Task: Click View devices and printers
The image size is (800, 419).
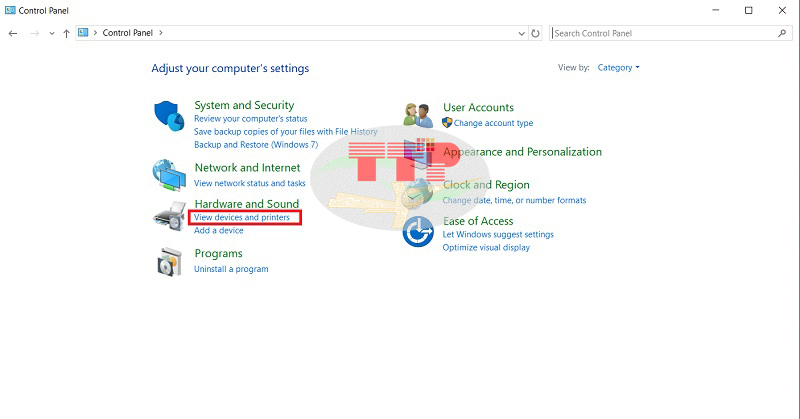Action: pyautogui.click(x=242, y=217)
